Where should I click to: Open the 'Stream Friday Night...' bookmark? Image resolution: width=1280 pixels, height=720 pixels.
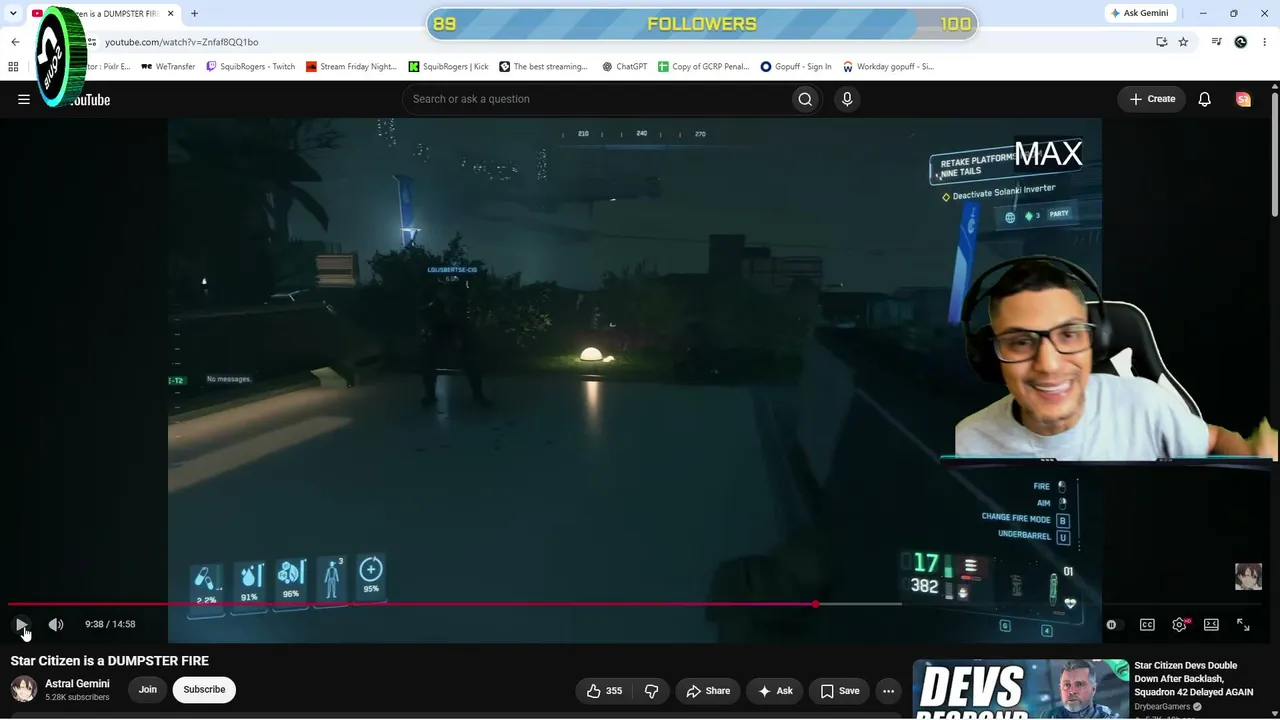tap(352, 67)
